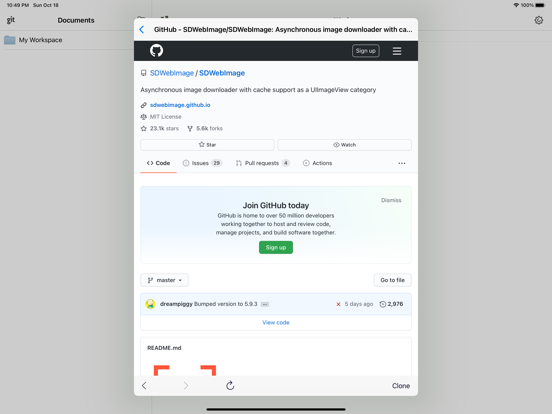The height and width of the screenshot is (414, 552).
Task: Star the repository
Action: [x=207, y=145]
